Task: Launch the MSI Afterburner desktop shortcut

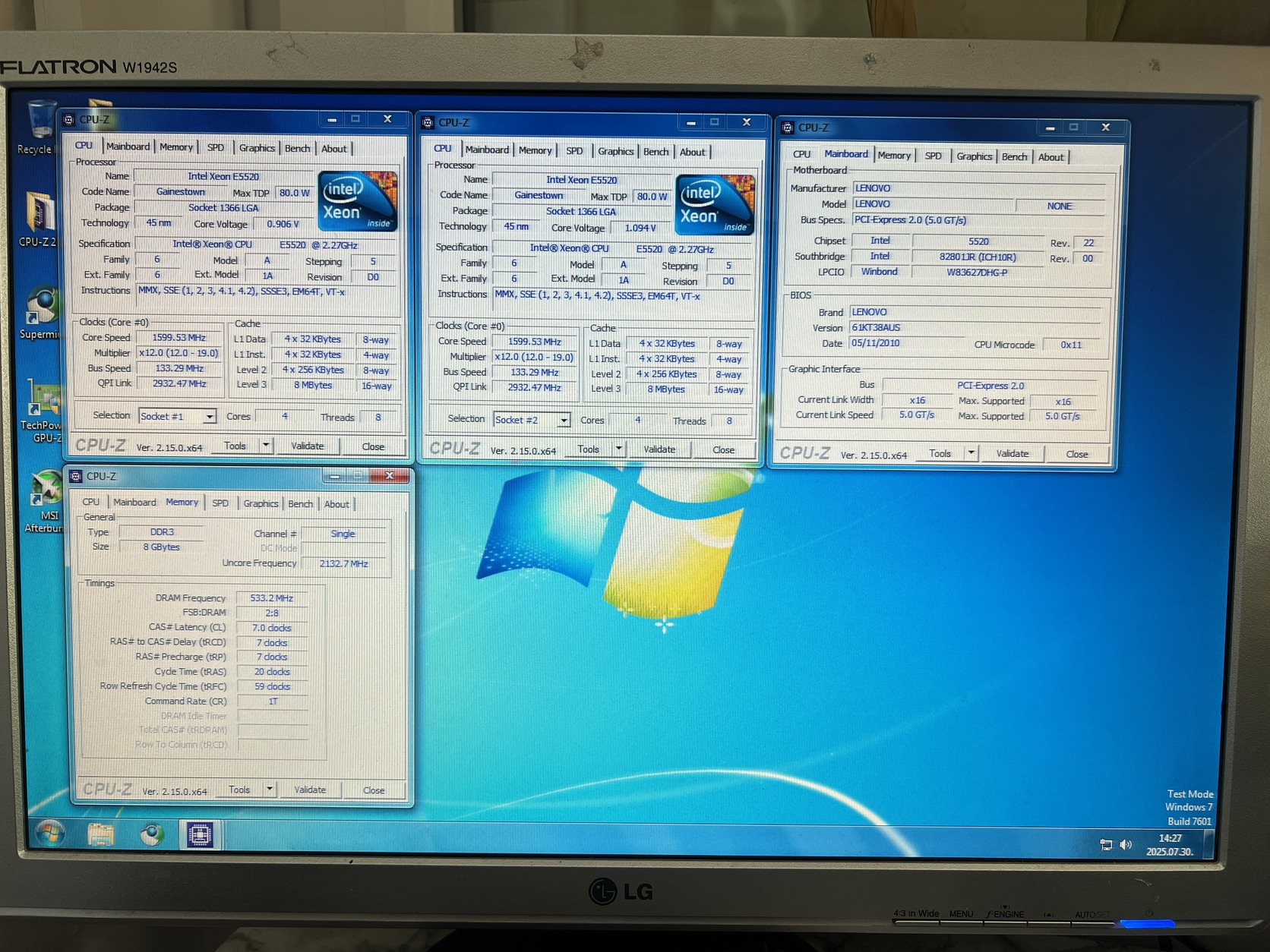Action: click(x=45, y=501)
